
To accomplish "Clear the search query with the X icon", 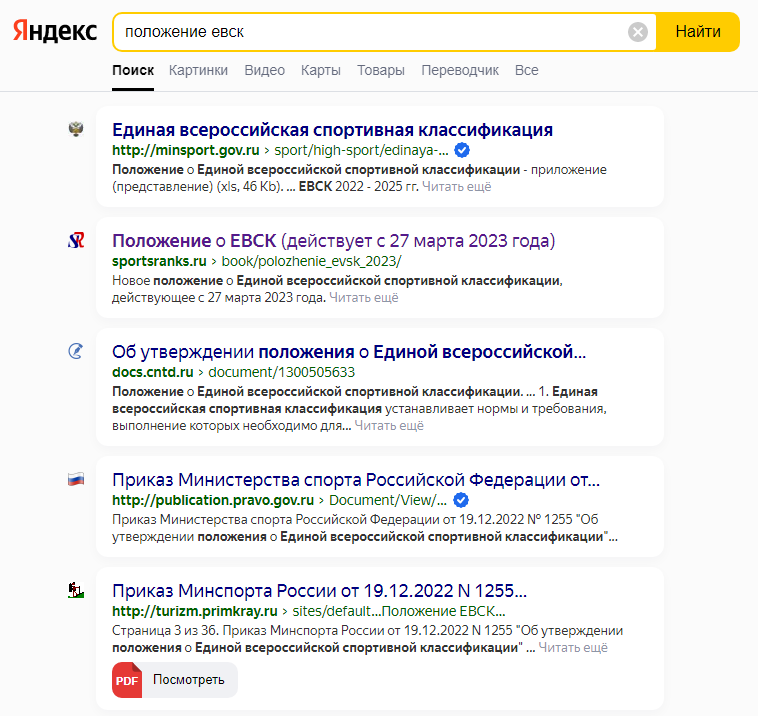I will tap(638, 32).
